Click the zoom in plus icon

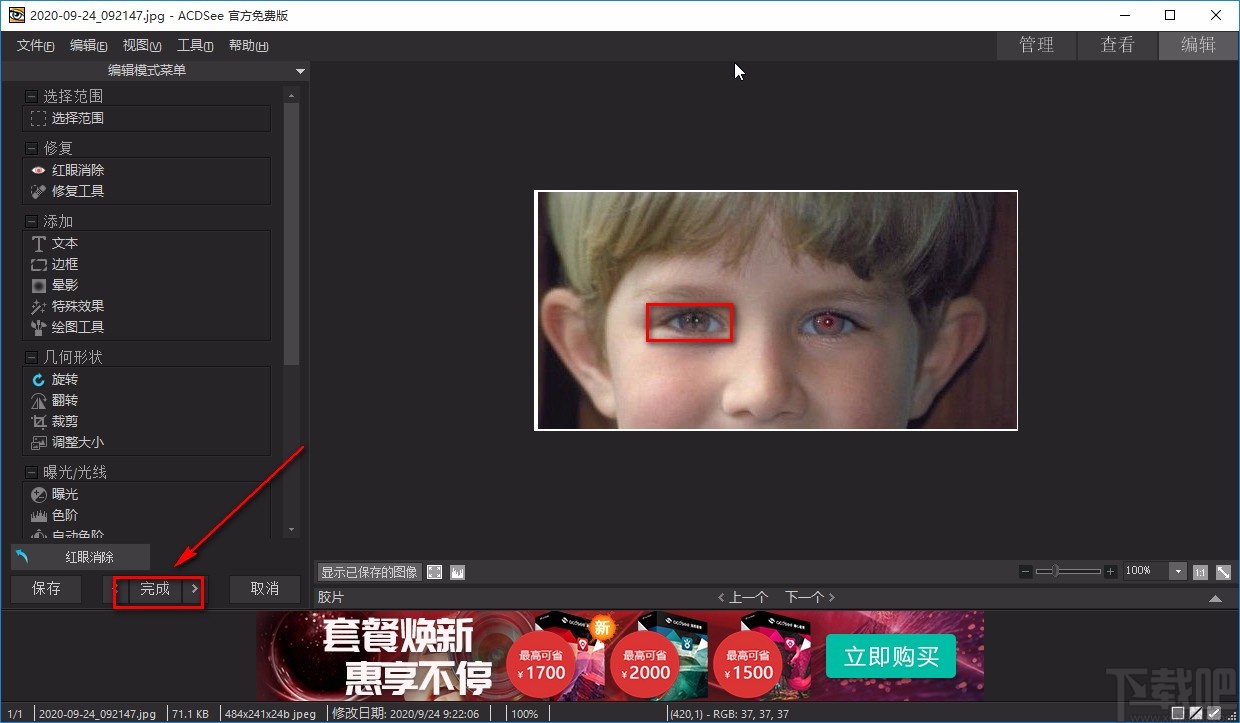click(x=1111, y=571)
